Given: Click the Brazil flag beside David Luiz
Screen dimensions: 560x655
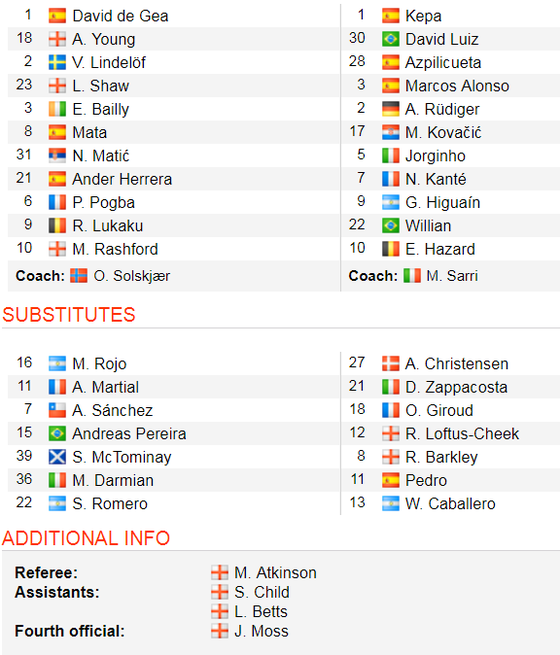Looking at the screenshot, I should 390,39.
